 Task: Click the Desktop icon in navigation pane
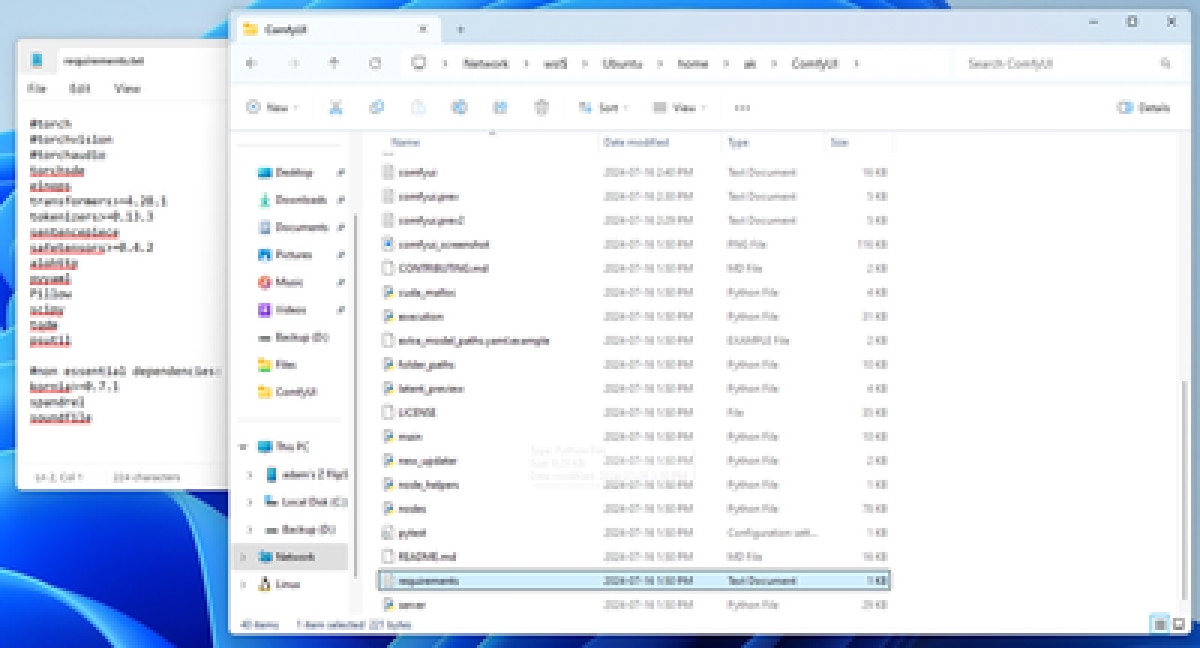(265, 172)
